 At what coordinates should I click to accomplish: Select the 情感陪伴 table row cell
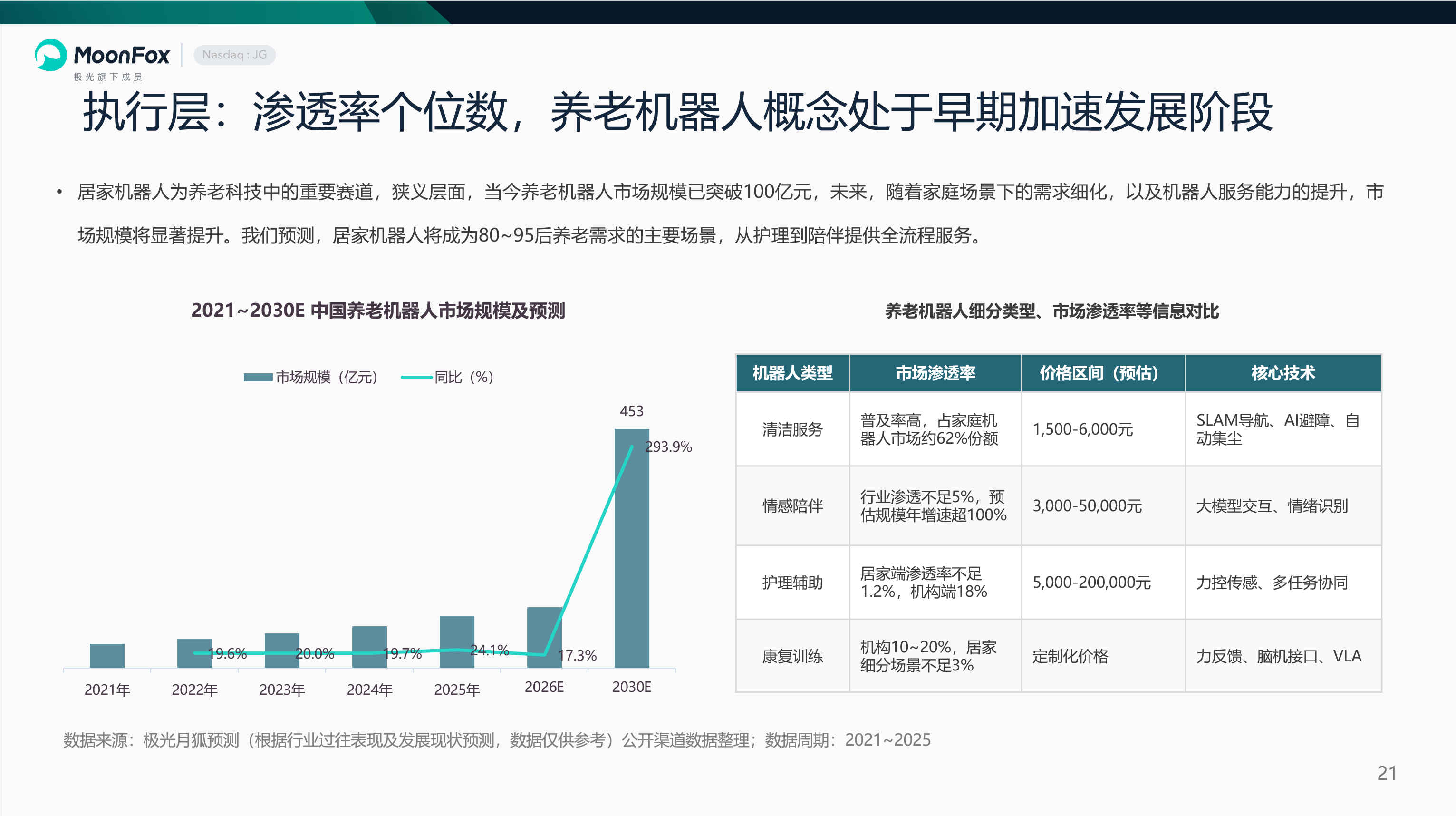(x=792, y=505)
